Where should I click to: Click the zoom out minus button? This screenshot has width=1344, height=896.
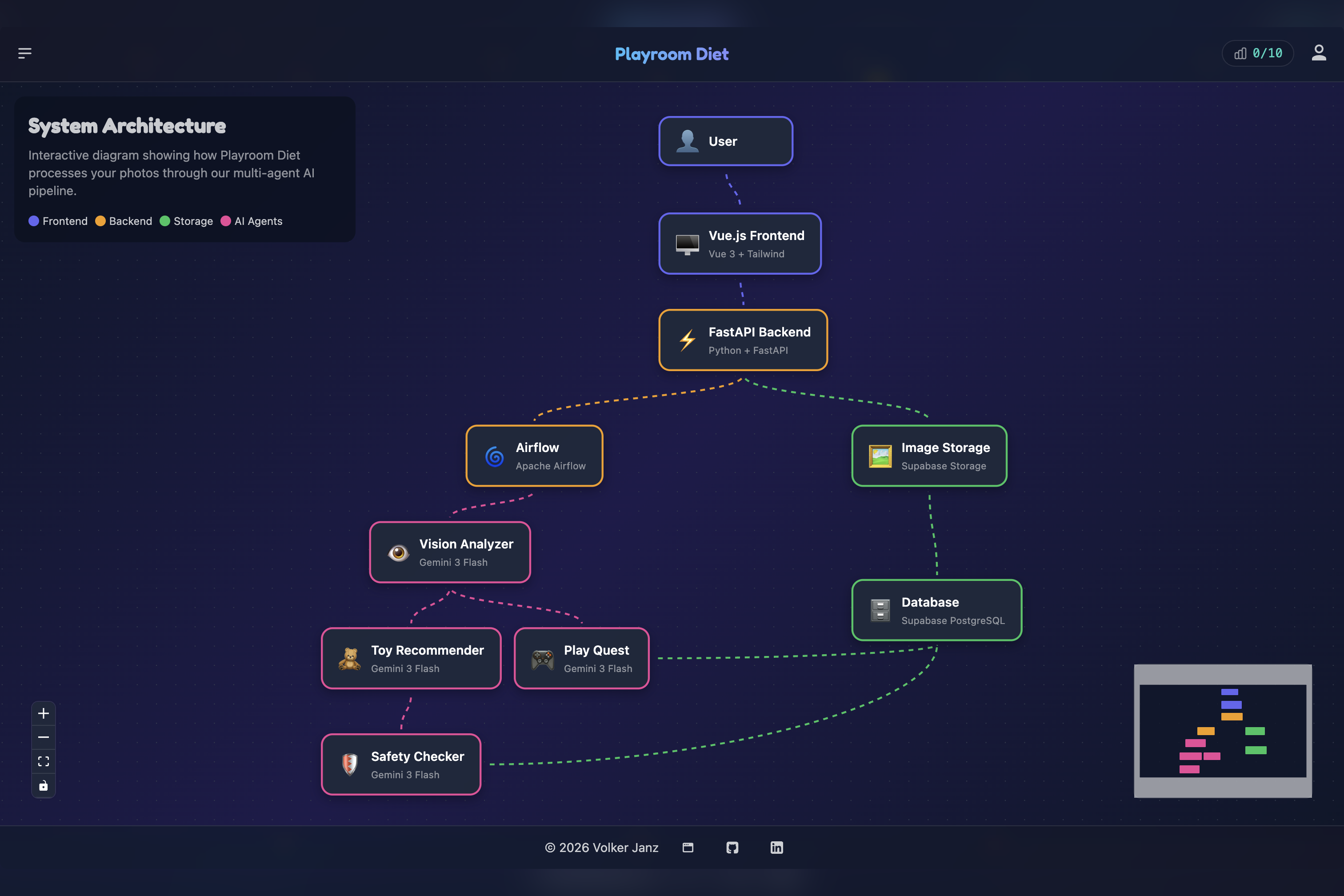pyautogui.click(x=44, y=737)
